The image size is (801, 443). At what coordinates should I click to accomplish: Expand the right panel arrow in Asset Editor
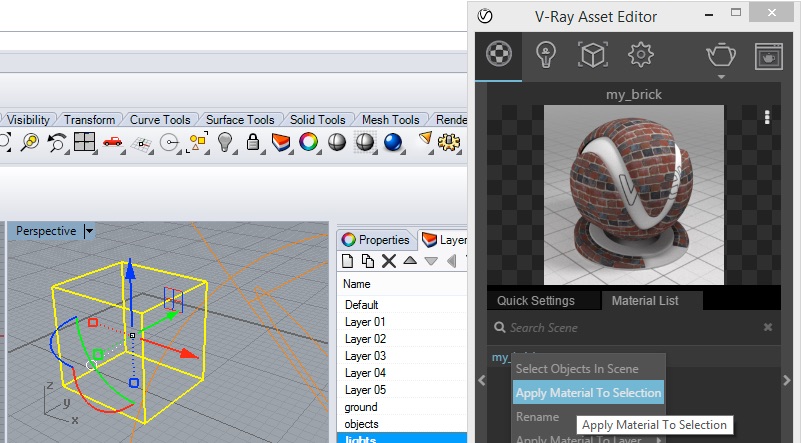pos(787,380)
